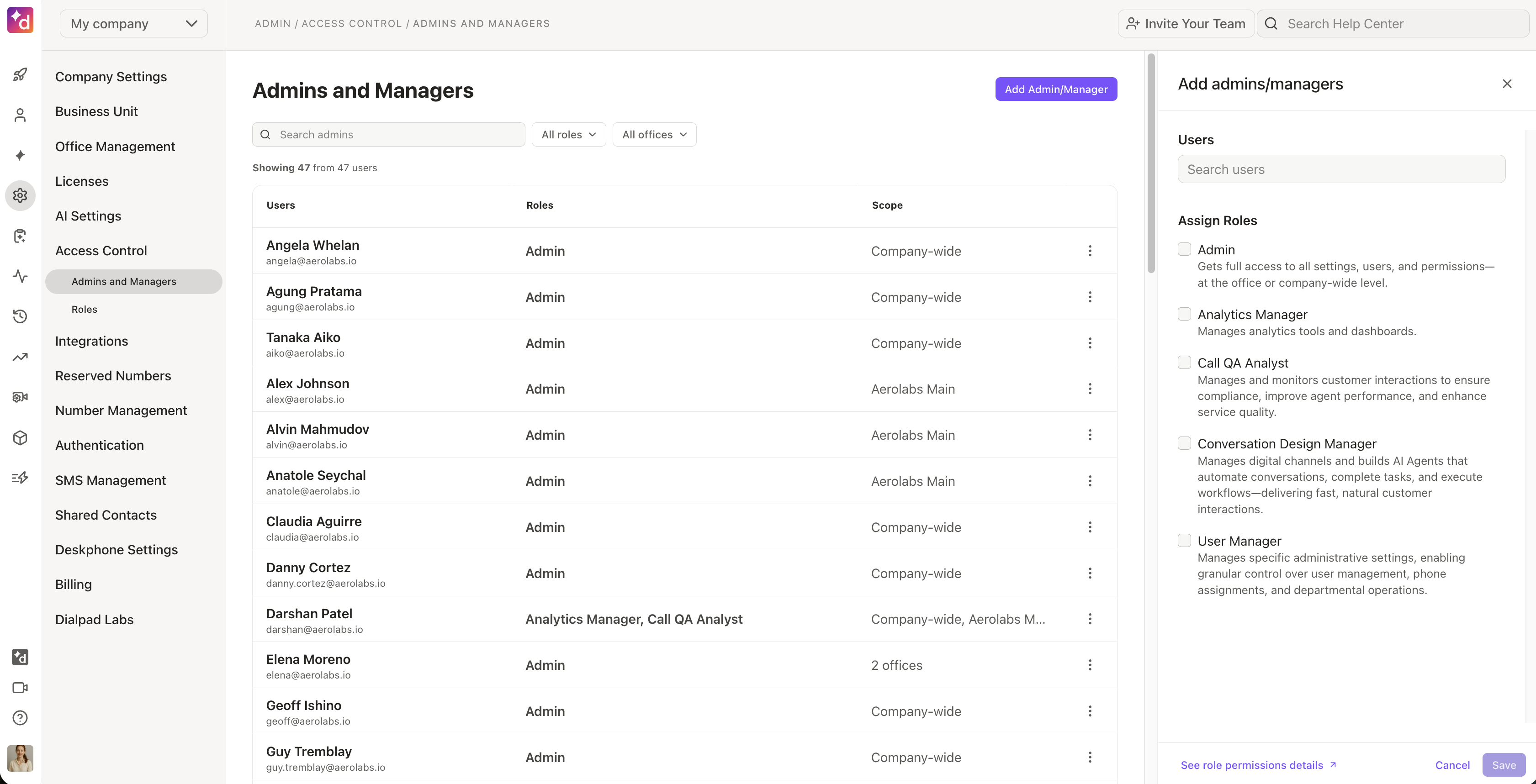The width and height of the screenshot is (1536, 784).
Task: Focus the Search Help Center field
Action: pos(1392,24)
